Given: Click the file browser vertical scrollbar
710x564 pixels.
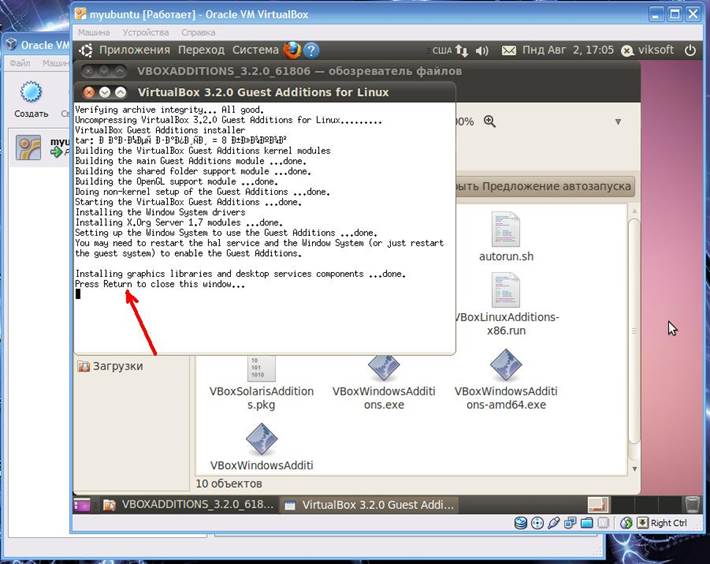Looking at the screenshot, I should [x=634, y=330].
